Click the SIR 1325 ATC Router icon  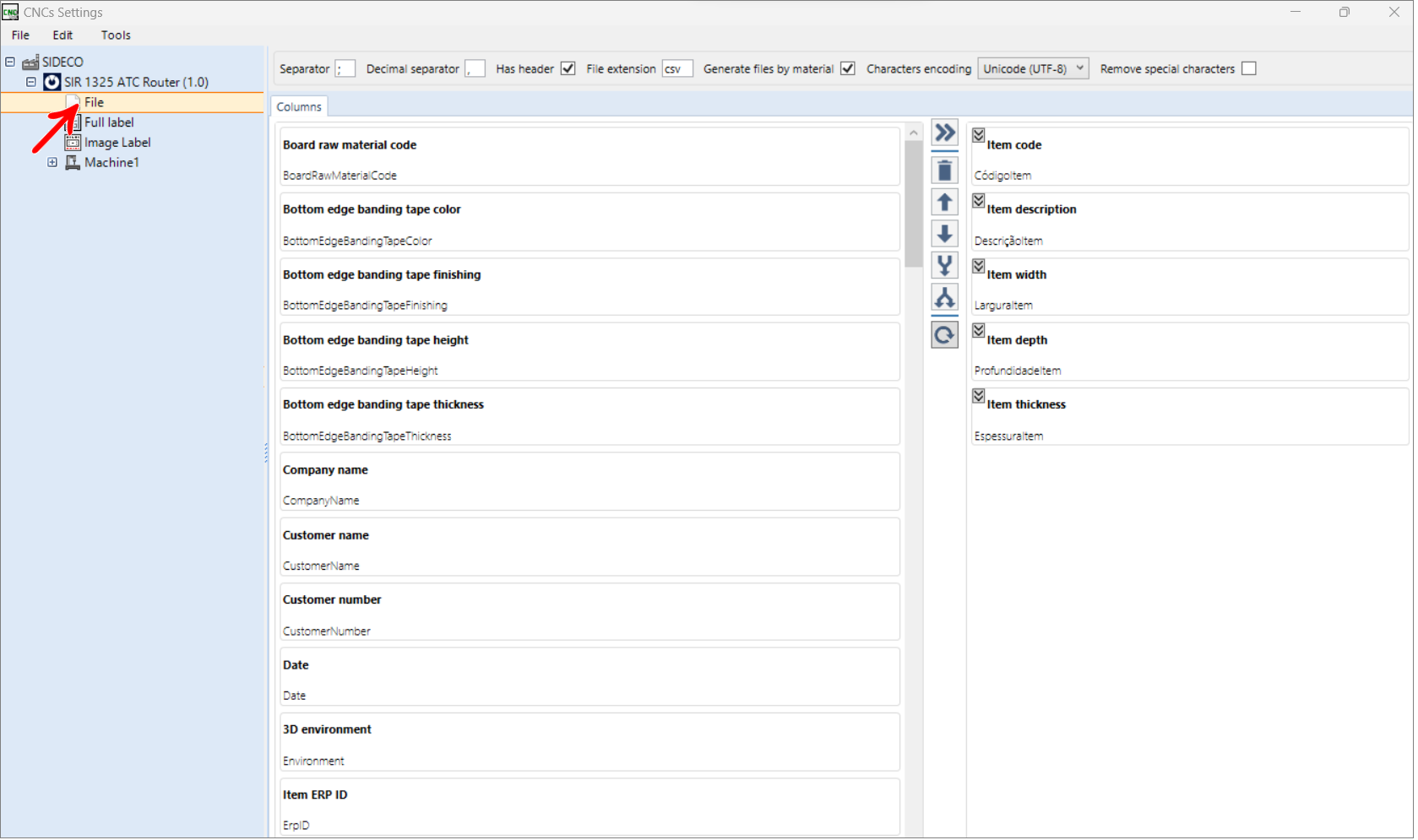(x=52, y=83)
